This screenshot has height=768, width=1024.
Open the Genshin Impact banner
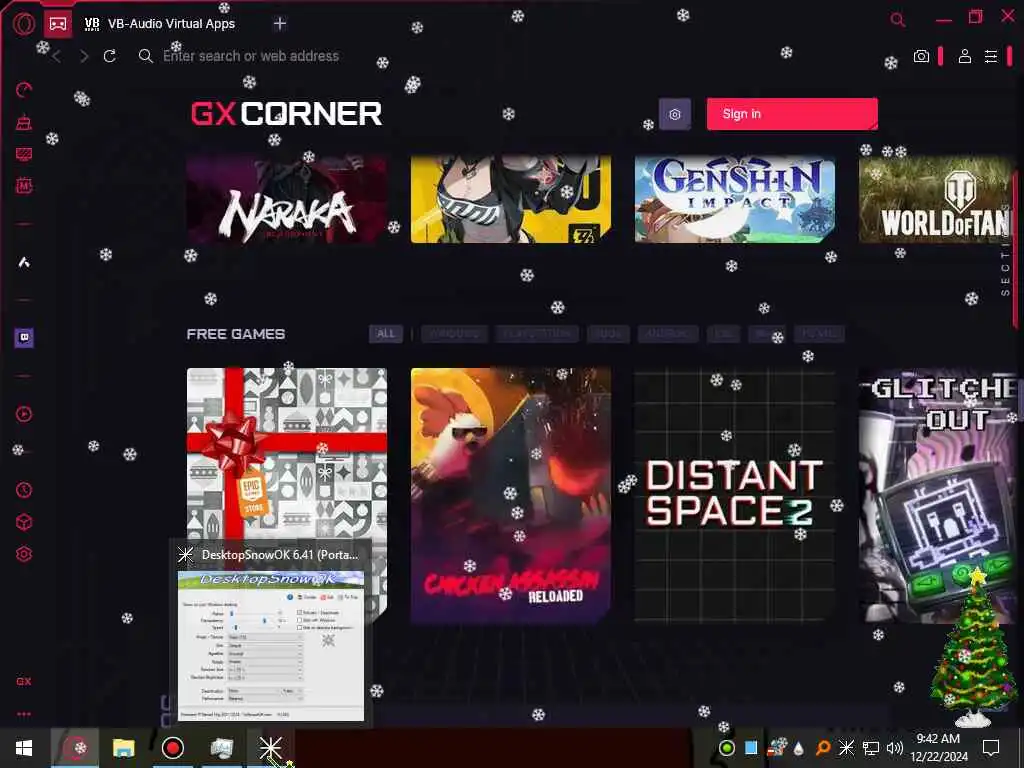click(735, 199)
